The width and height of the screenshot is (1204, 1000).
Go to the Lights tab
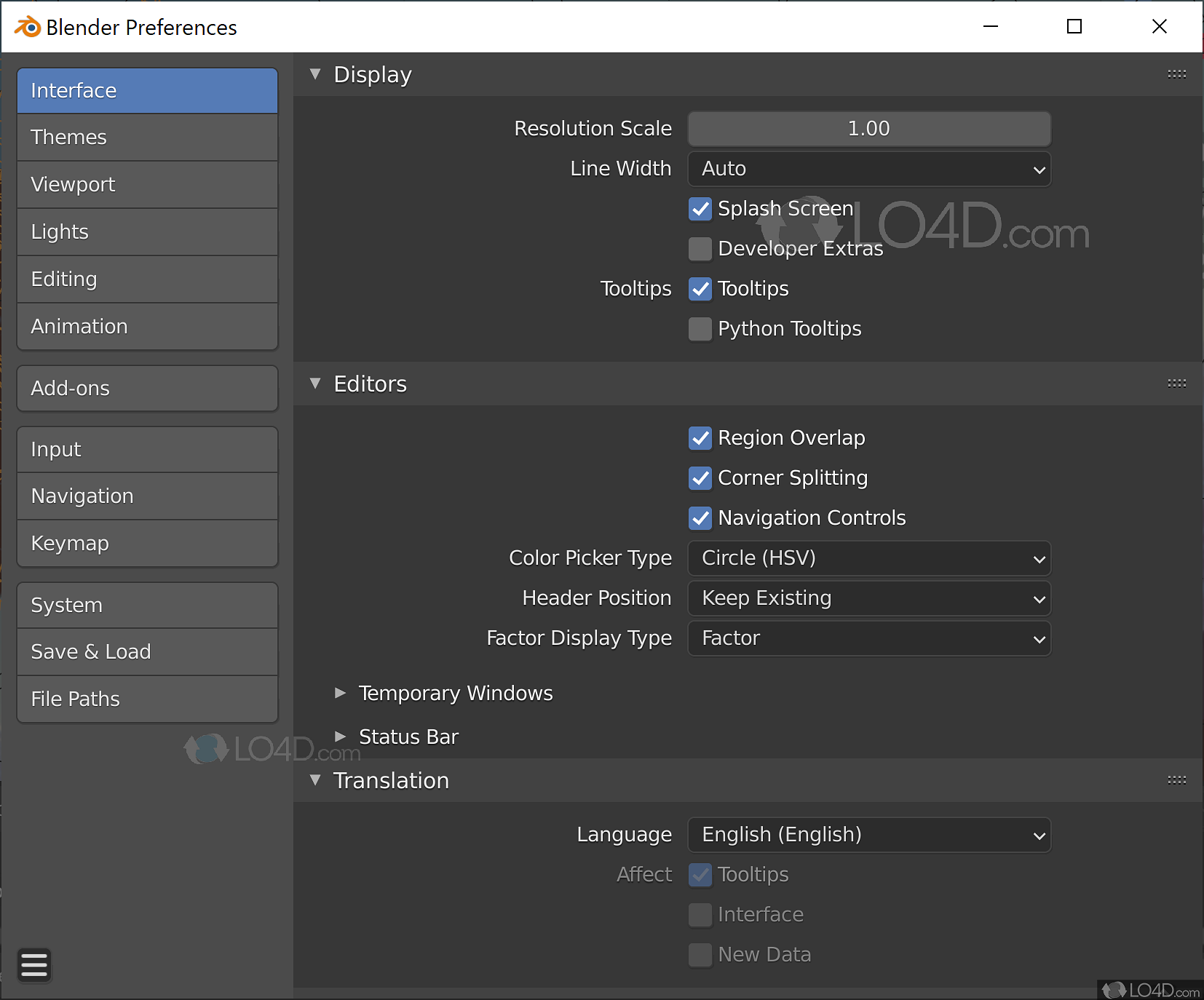pos(147,232)
